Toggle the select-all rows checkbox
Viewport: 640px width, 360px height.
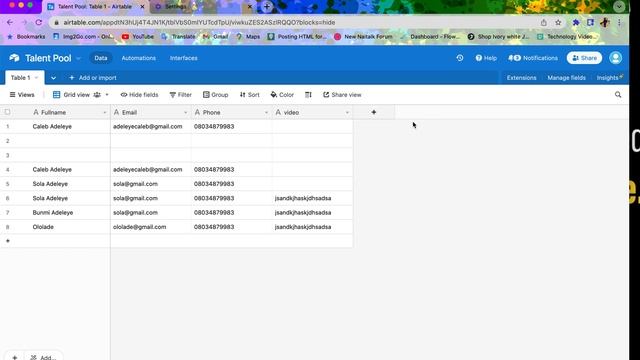point(7,112)
